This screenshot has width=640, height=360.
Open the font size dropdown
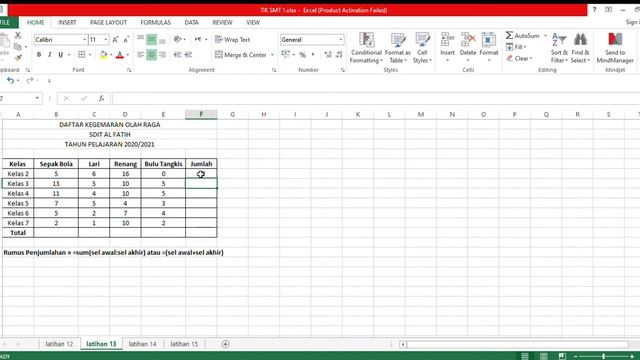106,40
